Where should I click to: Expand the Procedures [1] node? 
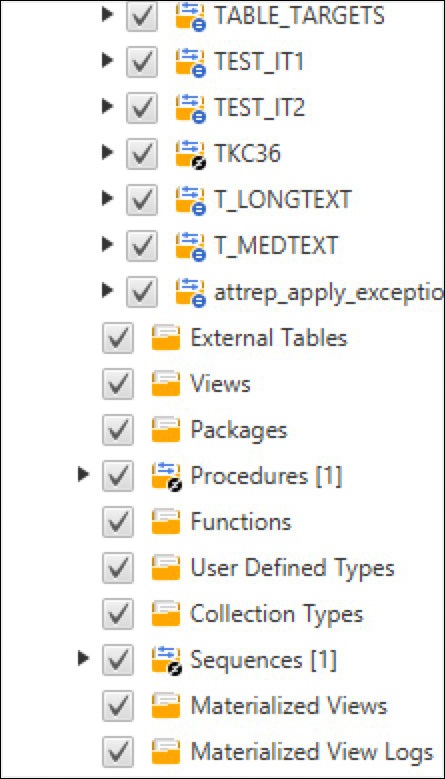click(83, 475)
